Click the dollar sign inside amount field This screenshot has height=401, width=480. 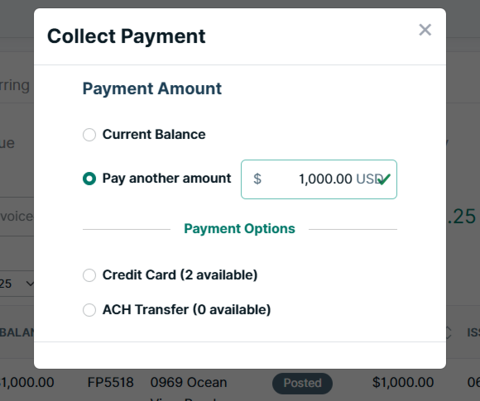pos(257,179)
